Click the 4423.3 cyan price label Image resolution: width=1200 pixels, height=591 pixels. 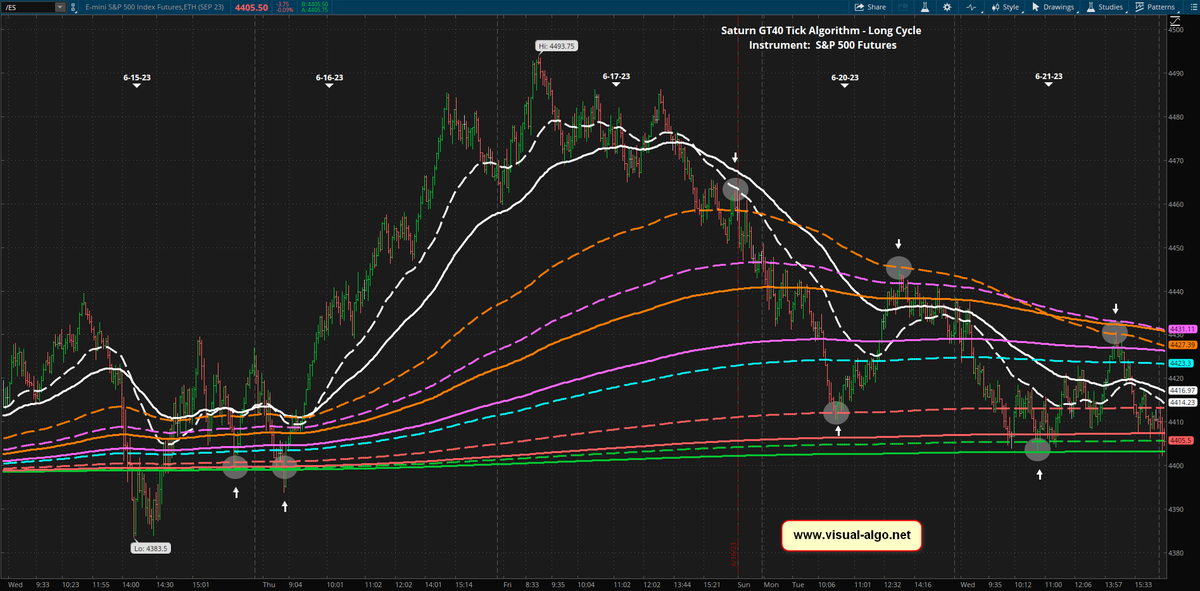point(1181,363)
